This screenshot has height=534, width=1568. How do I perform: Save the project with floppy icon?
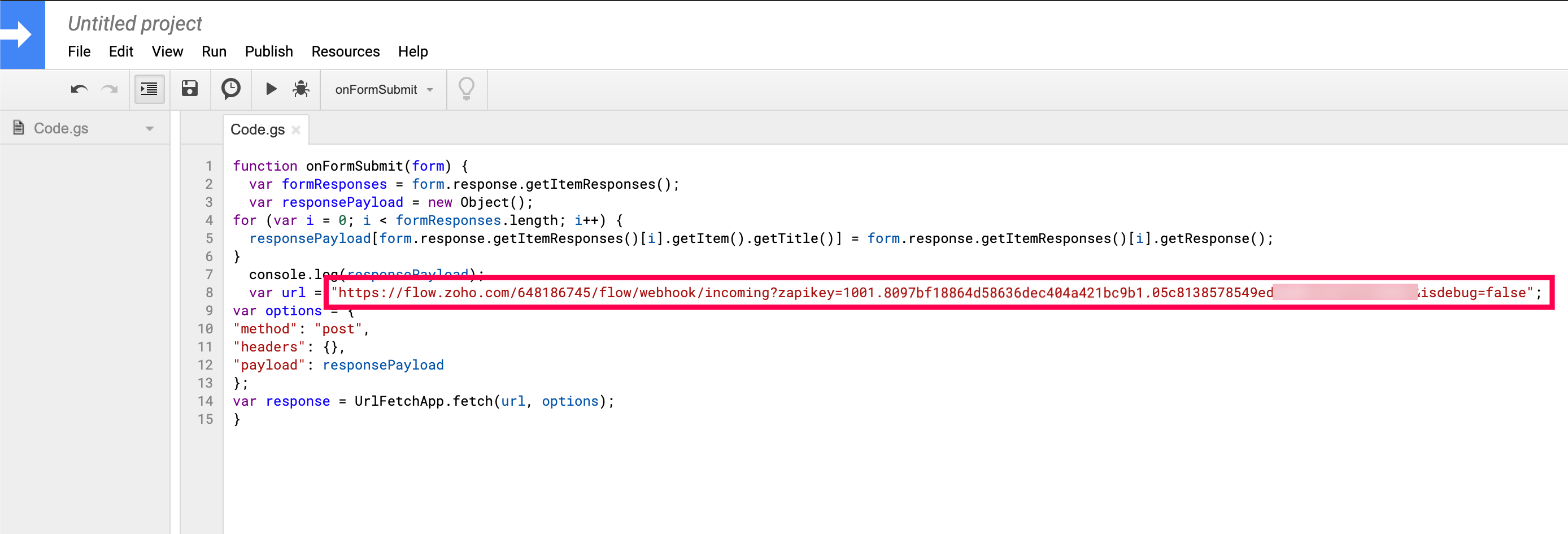point(190,89)
